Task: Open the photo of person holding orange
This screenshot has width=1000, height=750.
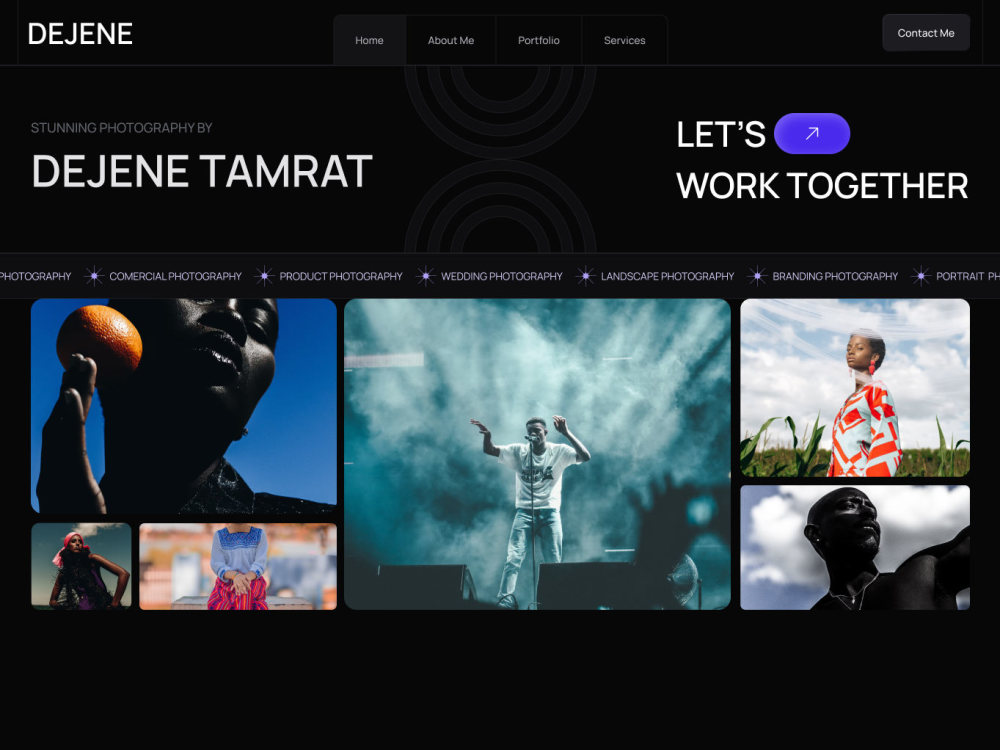Action: tap(184, 406)
